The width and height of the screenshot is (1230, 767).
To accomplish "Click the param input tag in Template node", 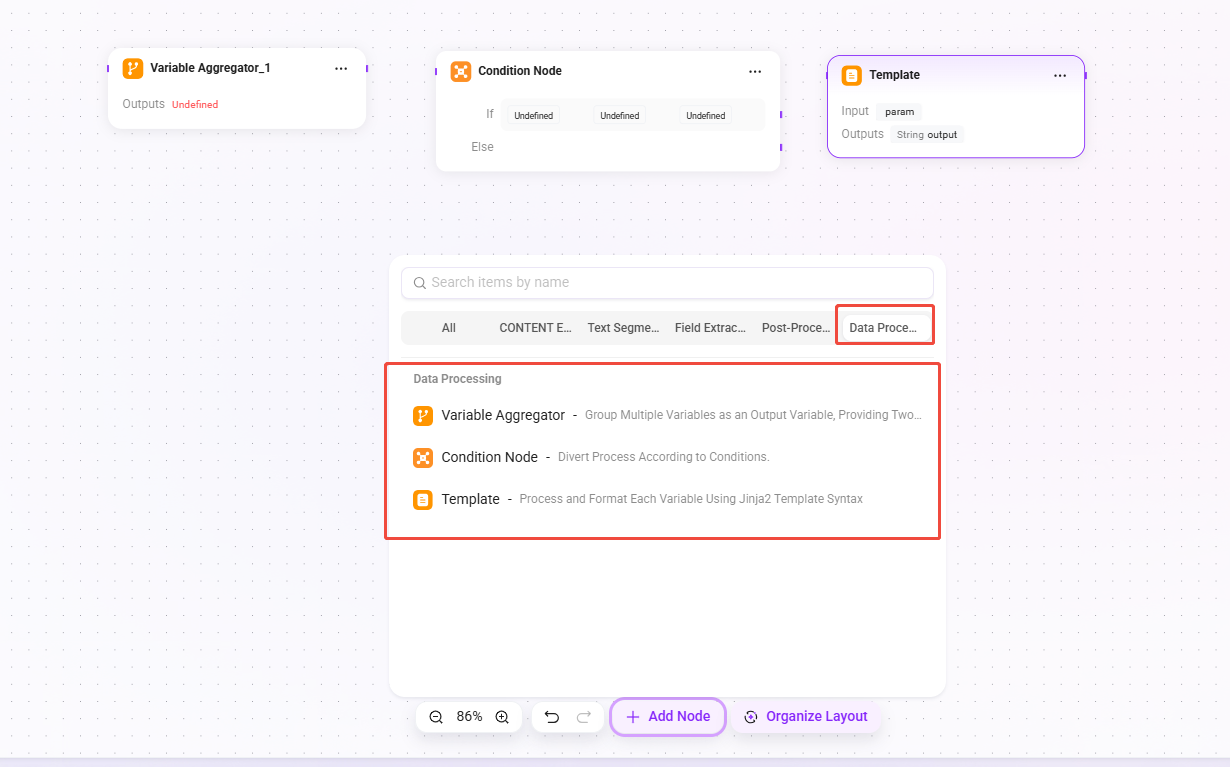I will point(899,112).
